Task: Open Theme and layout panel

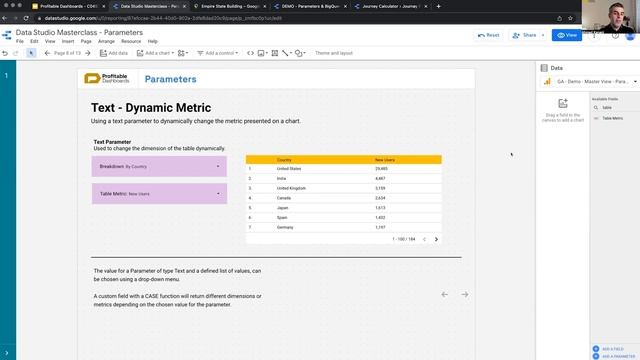Action: coord(333,53)
